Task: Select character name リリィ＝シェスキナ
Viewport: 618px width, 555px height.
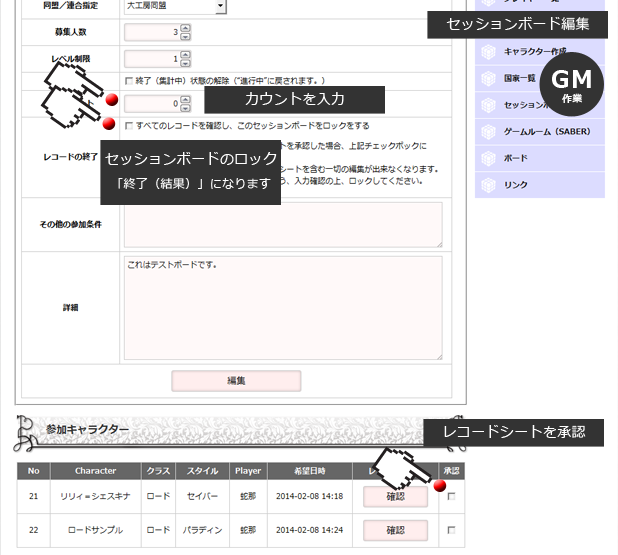Action: (95, 496)
